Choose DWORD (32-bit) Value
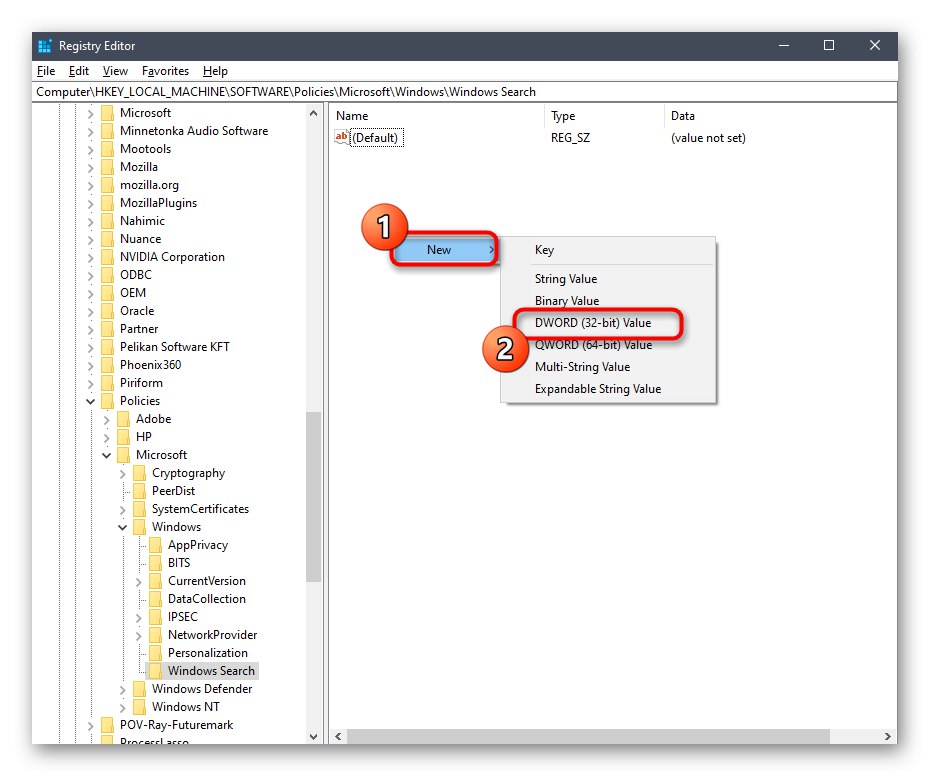This screenshot has width=930, height=776. tap(609, 323)
